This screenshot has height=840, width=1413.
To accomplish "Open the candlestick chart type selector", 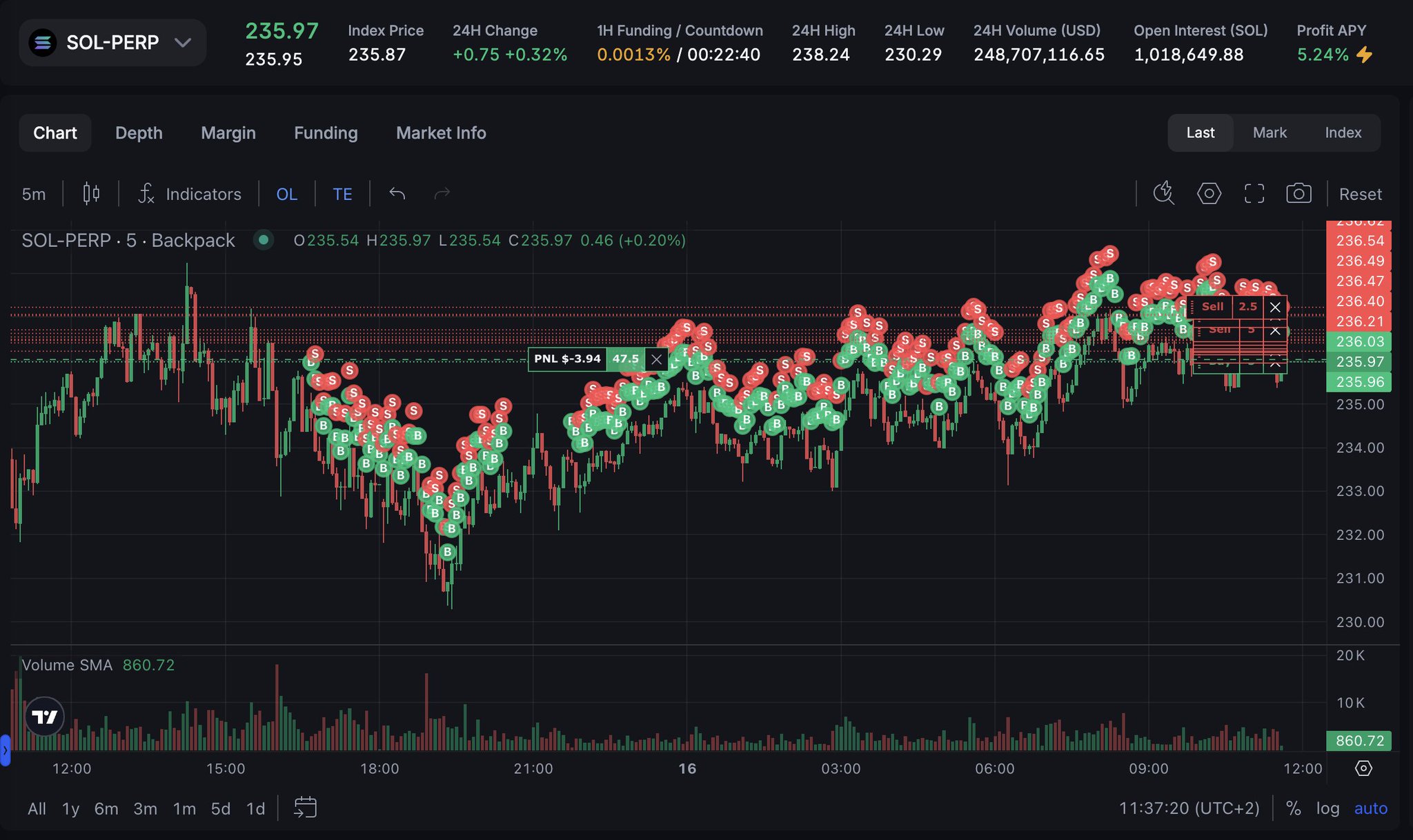I will pos(91,194).
